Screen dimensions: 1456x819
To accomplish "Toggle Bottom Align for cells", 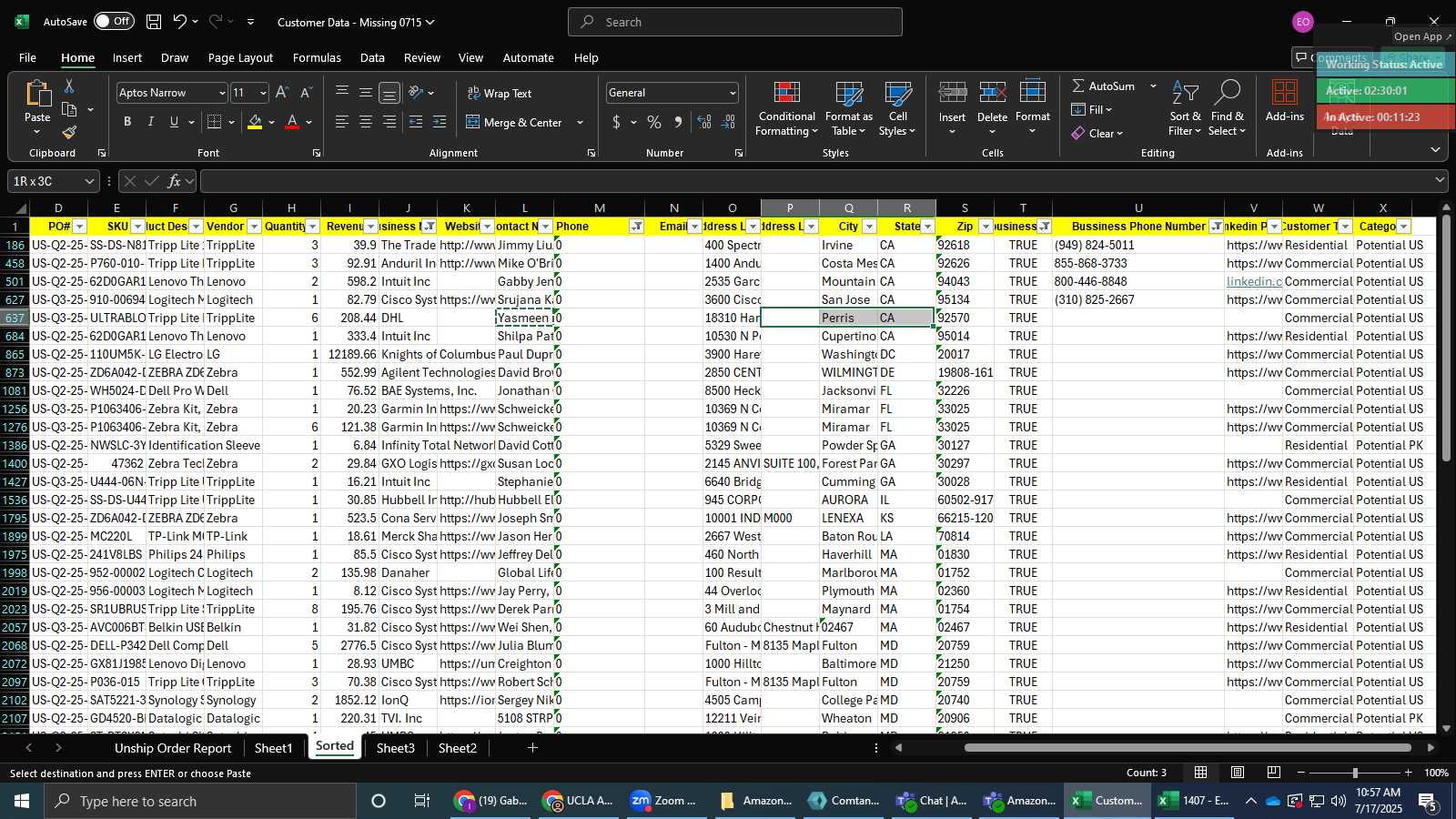I will [x=389, y=93].
